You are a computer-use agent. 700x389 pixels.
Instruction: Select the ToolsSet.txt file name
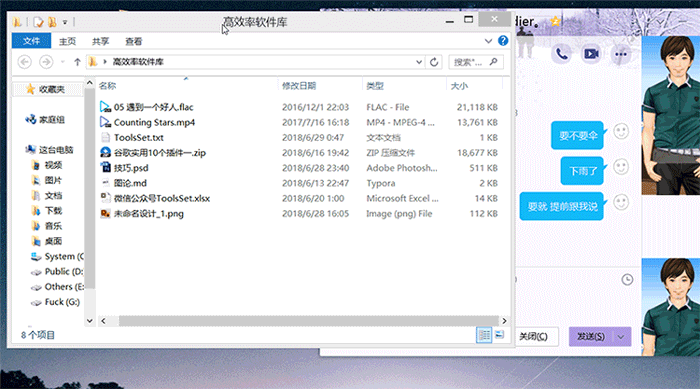click(139, 138)
